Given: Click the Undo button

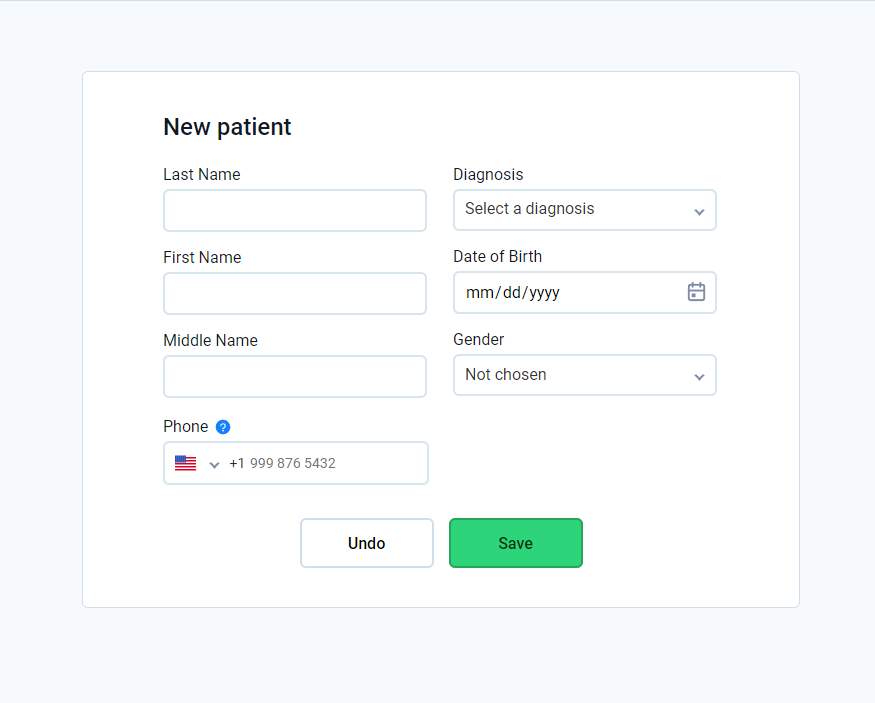Looking at the screenshot, I should point(366,543).
